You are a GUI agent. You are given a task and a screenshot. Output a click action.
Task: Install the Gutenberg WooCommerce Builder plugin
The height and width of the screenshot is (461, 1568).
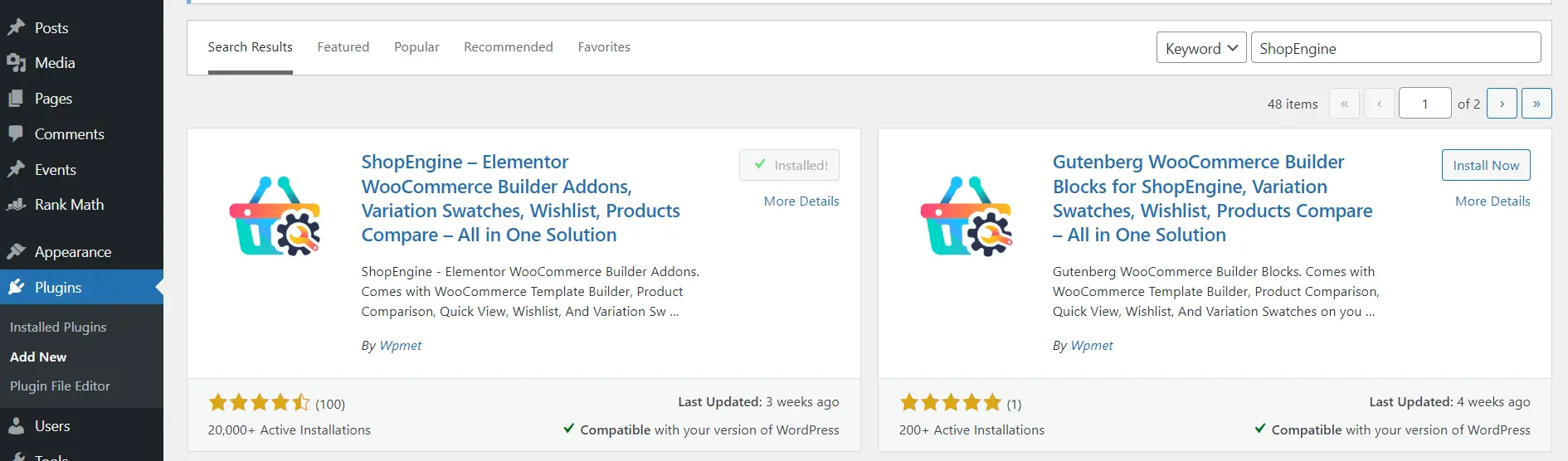[x=1486, y=165]
